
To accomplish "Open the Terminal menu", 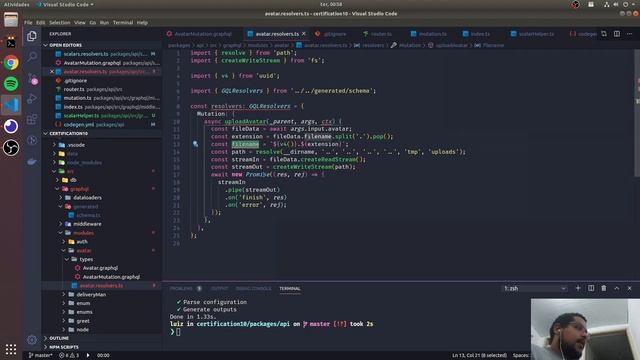I will (x=123, y=22).
